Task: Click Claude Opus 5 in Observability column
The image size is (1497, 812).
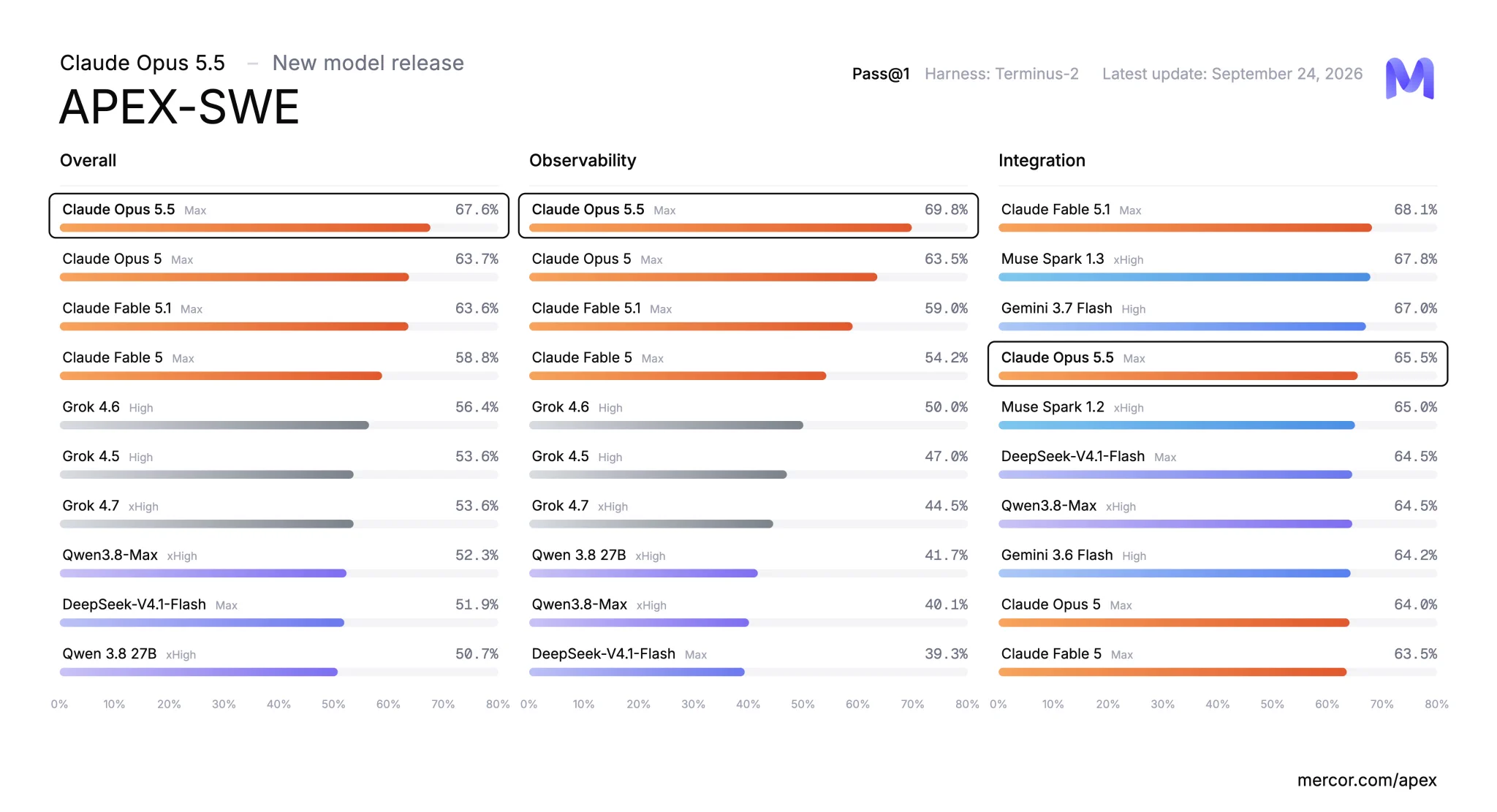Action: (581, 259)
